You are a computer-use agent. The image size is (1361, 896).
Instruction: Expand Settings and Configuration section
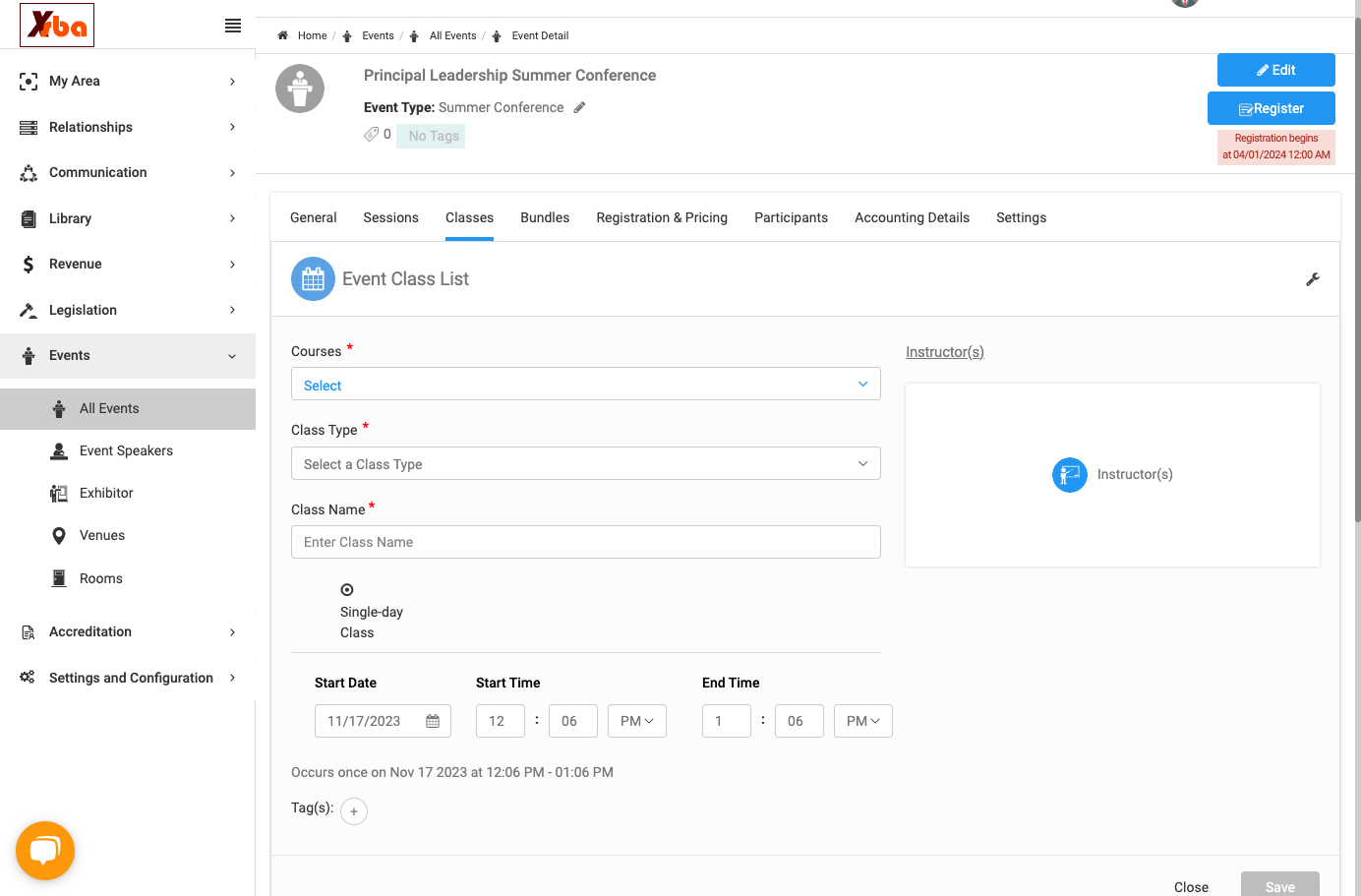tap(128, 678)
